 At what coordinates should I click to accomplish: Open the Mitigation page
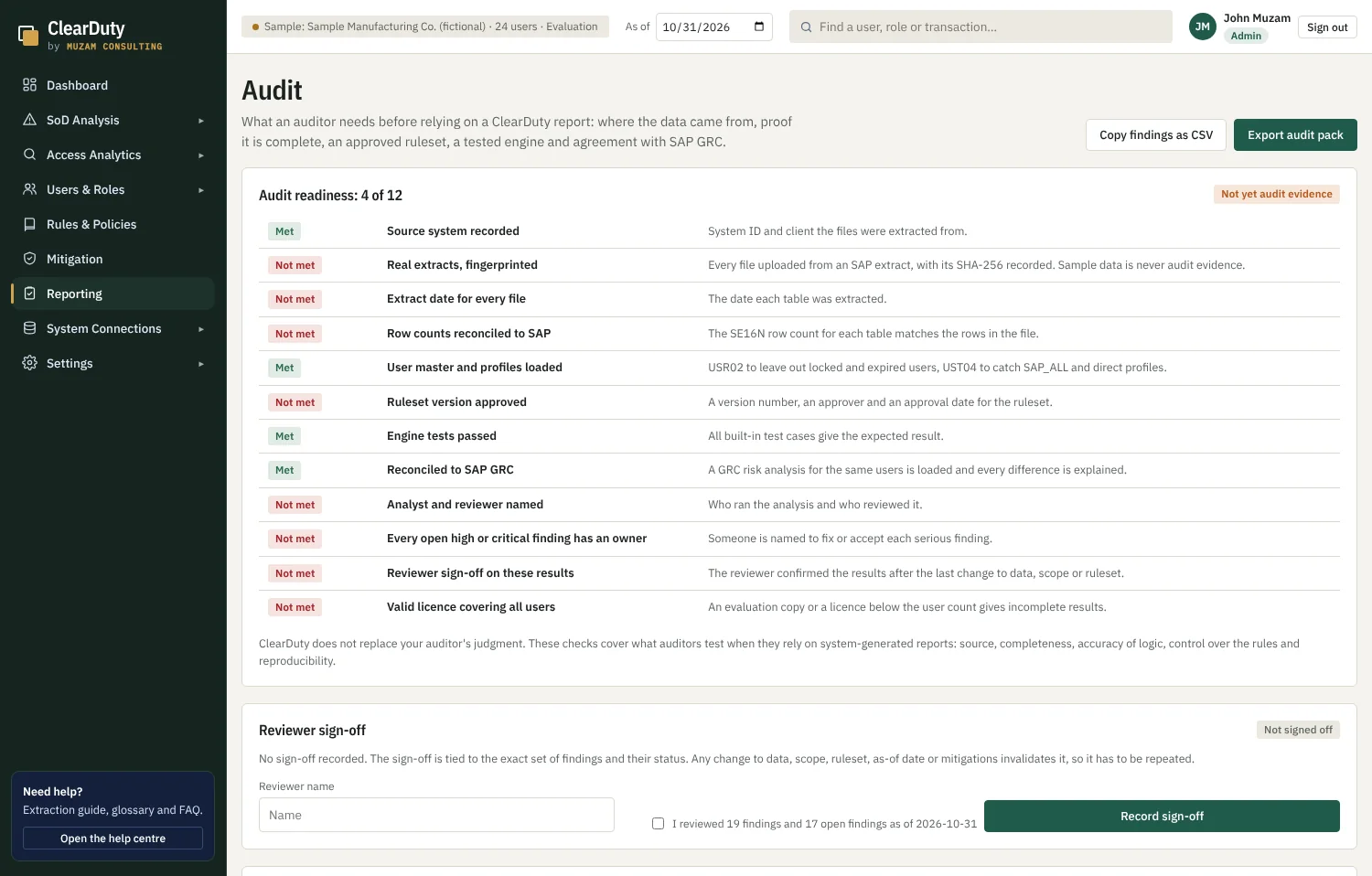(113, 259)
